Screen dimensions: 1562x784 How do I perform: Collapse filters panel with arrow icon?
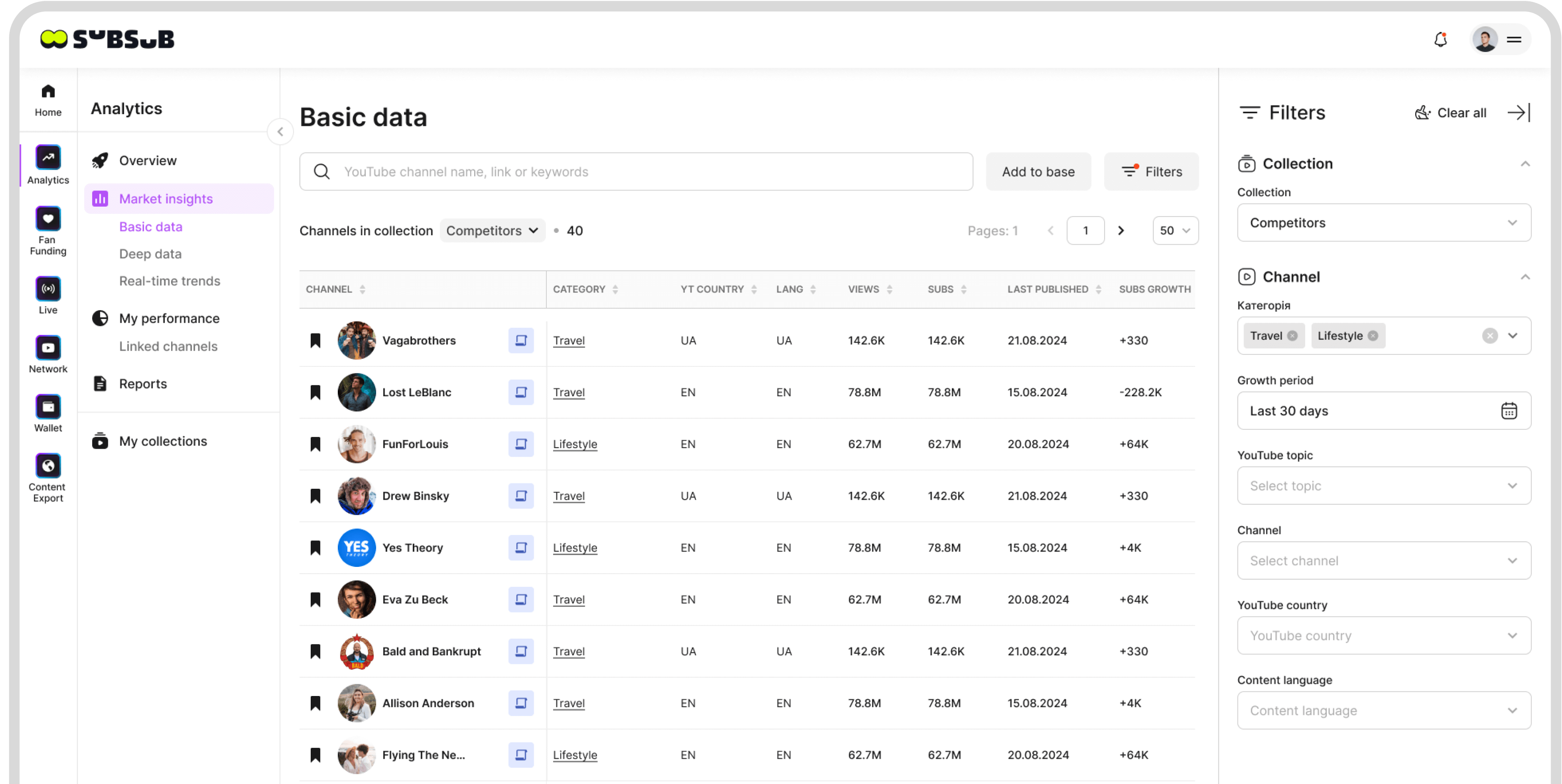tap(1518, 113)
